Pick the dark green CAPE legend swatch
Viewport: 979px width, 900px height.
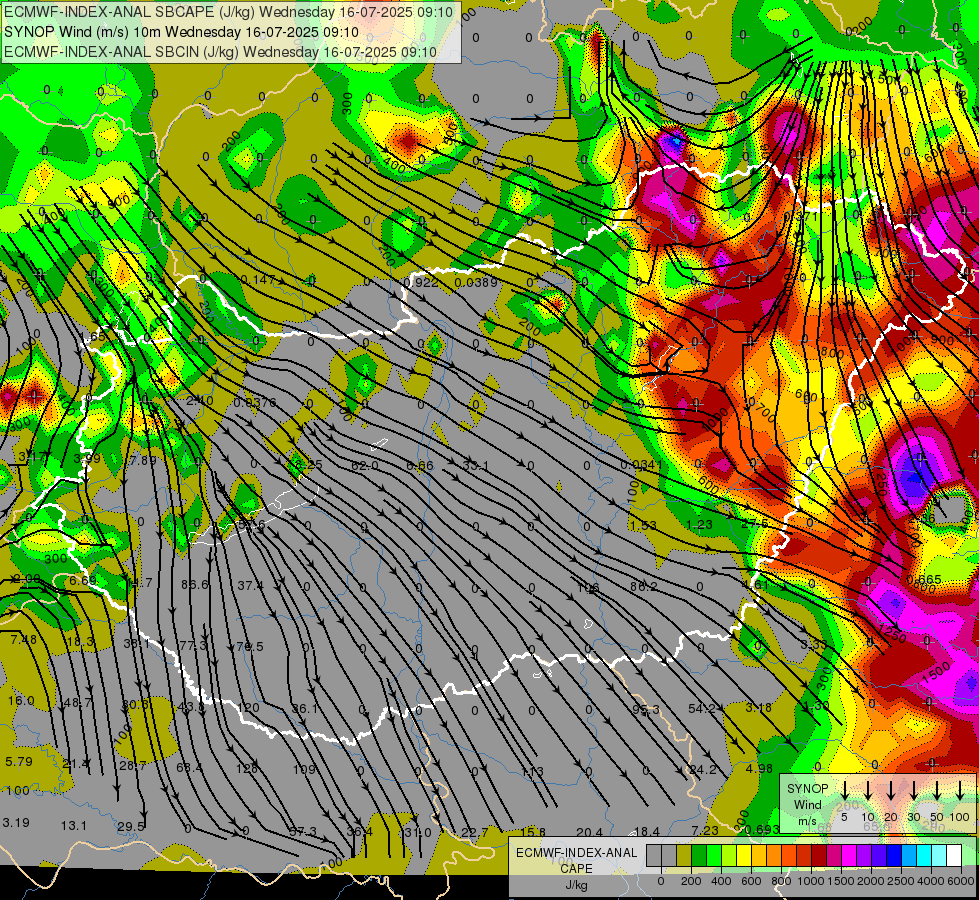coord(699,855)
